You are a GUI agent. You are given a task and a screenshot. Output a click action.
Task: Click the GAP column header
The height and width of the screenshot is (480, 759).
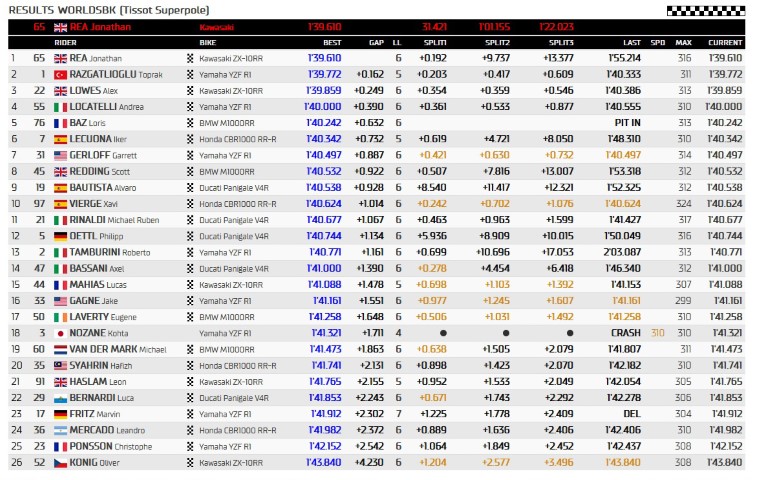click(x=375, y=44)
